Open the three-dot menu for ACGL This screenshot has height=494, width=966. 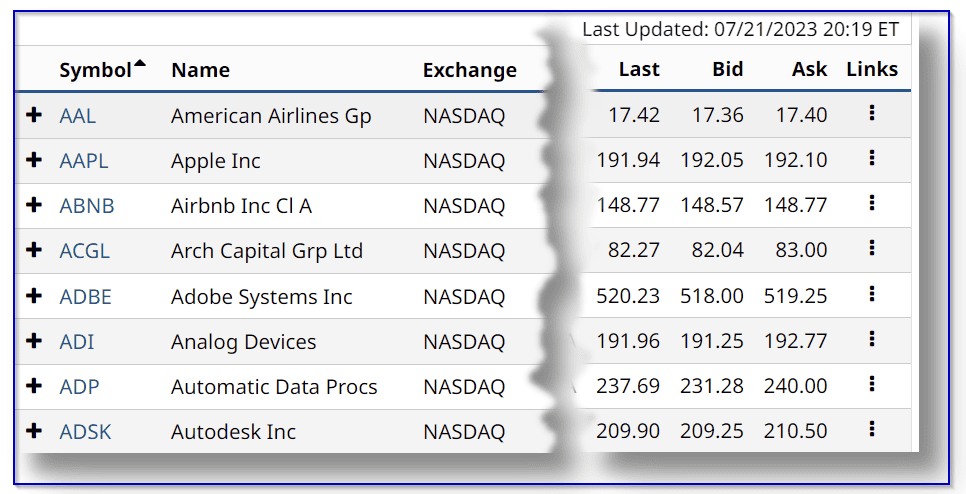click(872, 249)
